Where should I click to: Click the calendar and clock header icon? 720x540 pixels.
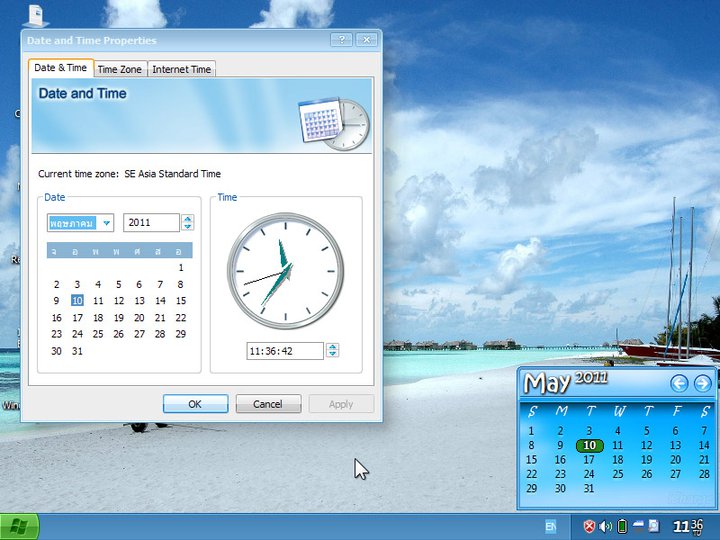click(x=334, y=124)
